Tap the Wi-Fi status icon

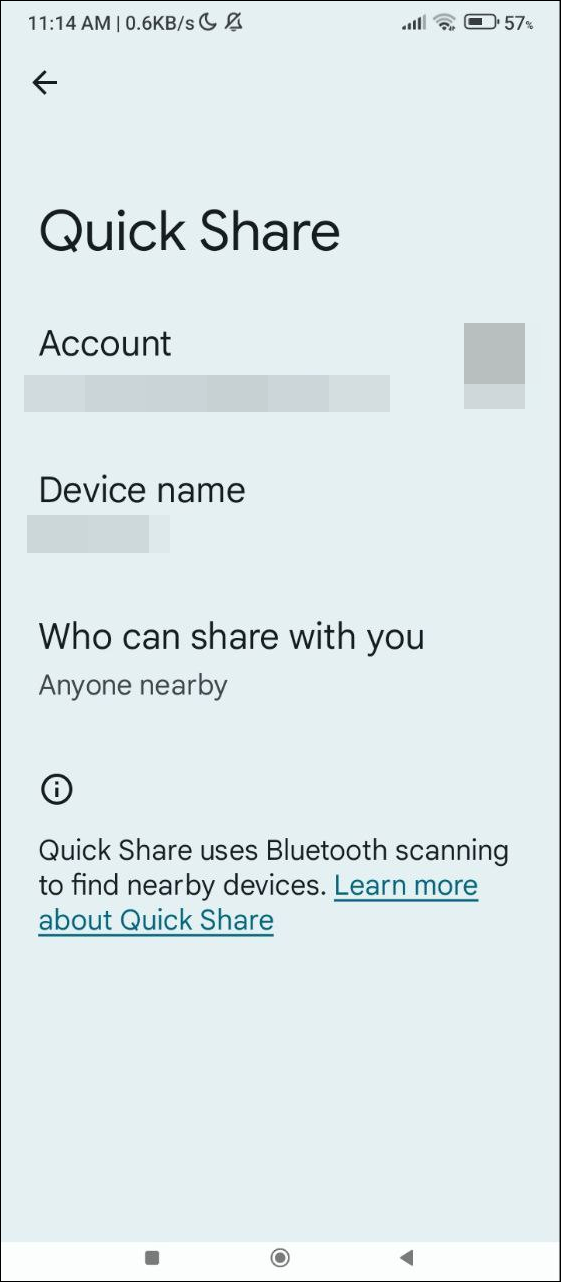445,22
